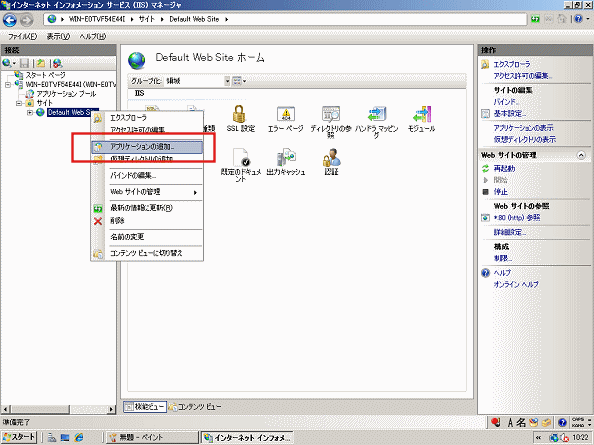Click the オンライン ヘルプ link

(516, 284)
